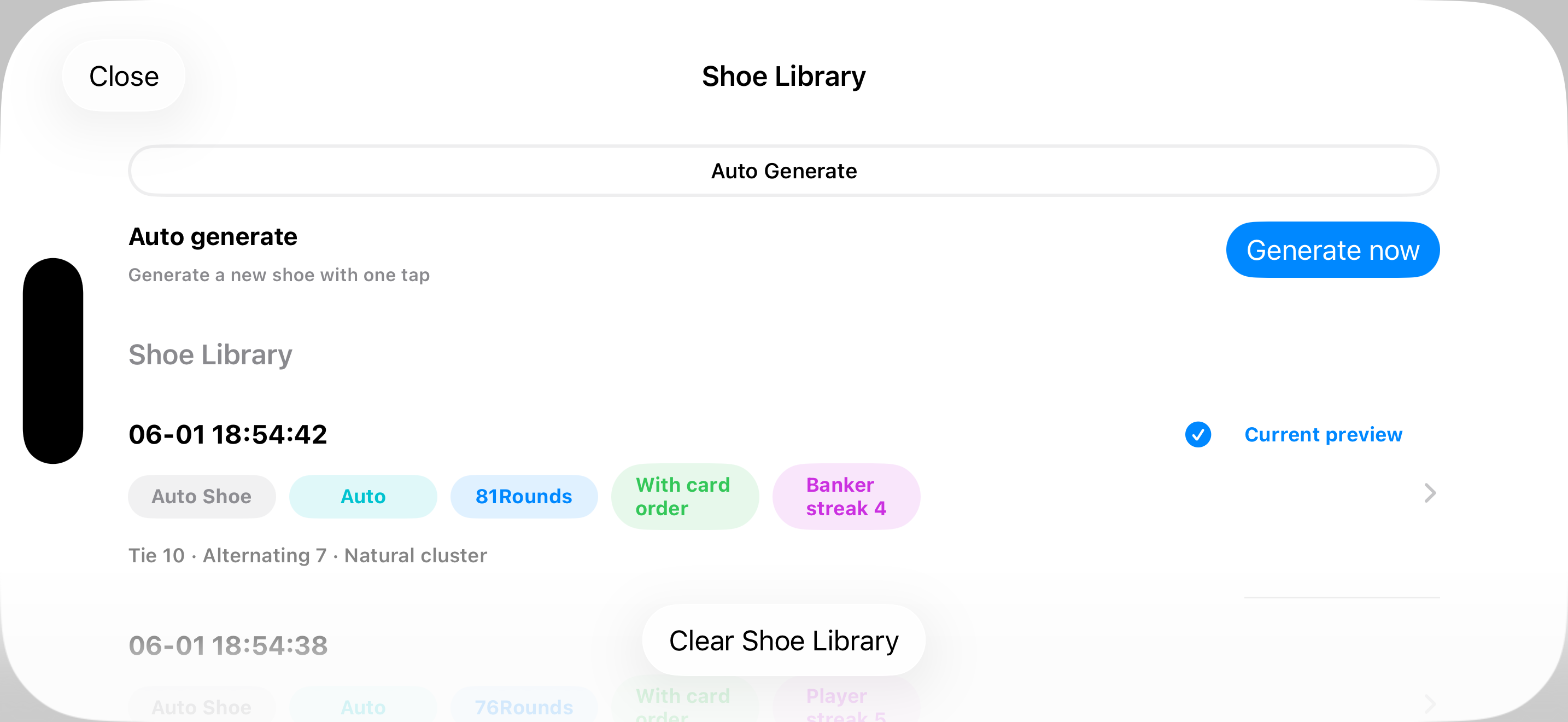Image resolution: width=1568 pixels, height=722 pixels.
Task: Click the teal Auto tag chip
Action: (x=363, y=496)
